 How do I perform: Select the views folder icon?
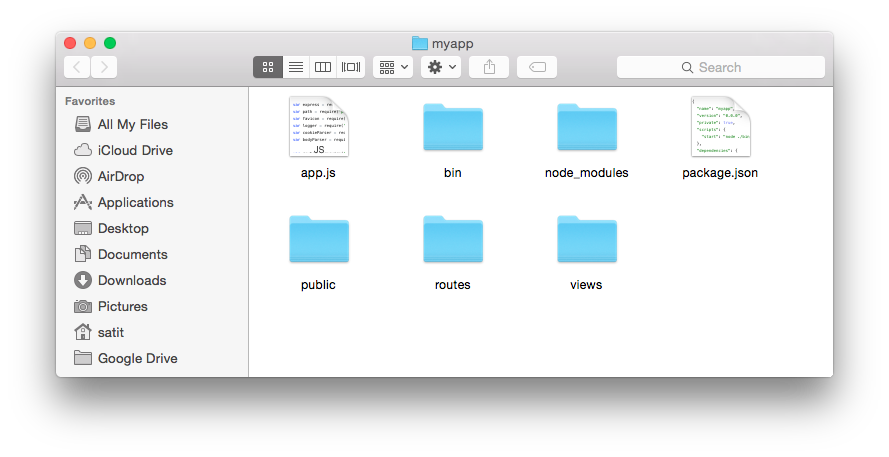tap(587, 239)
